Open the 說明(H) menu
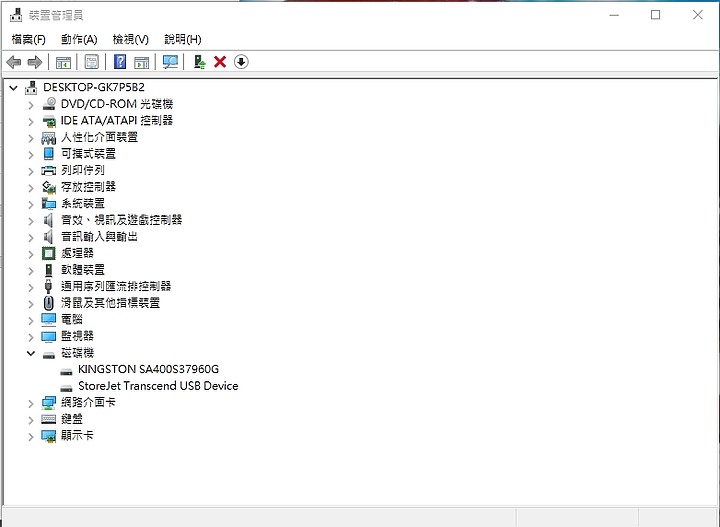This screenshot has width=720, height=527. 183,39
